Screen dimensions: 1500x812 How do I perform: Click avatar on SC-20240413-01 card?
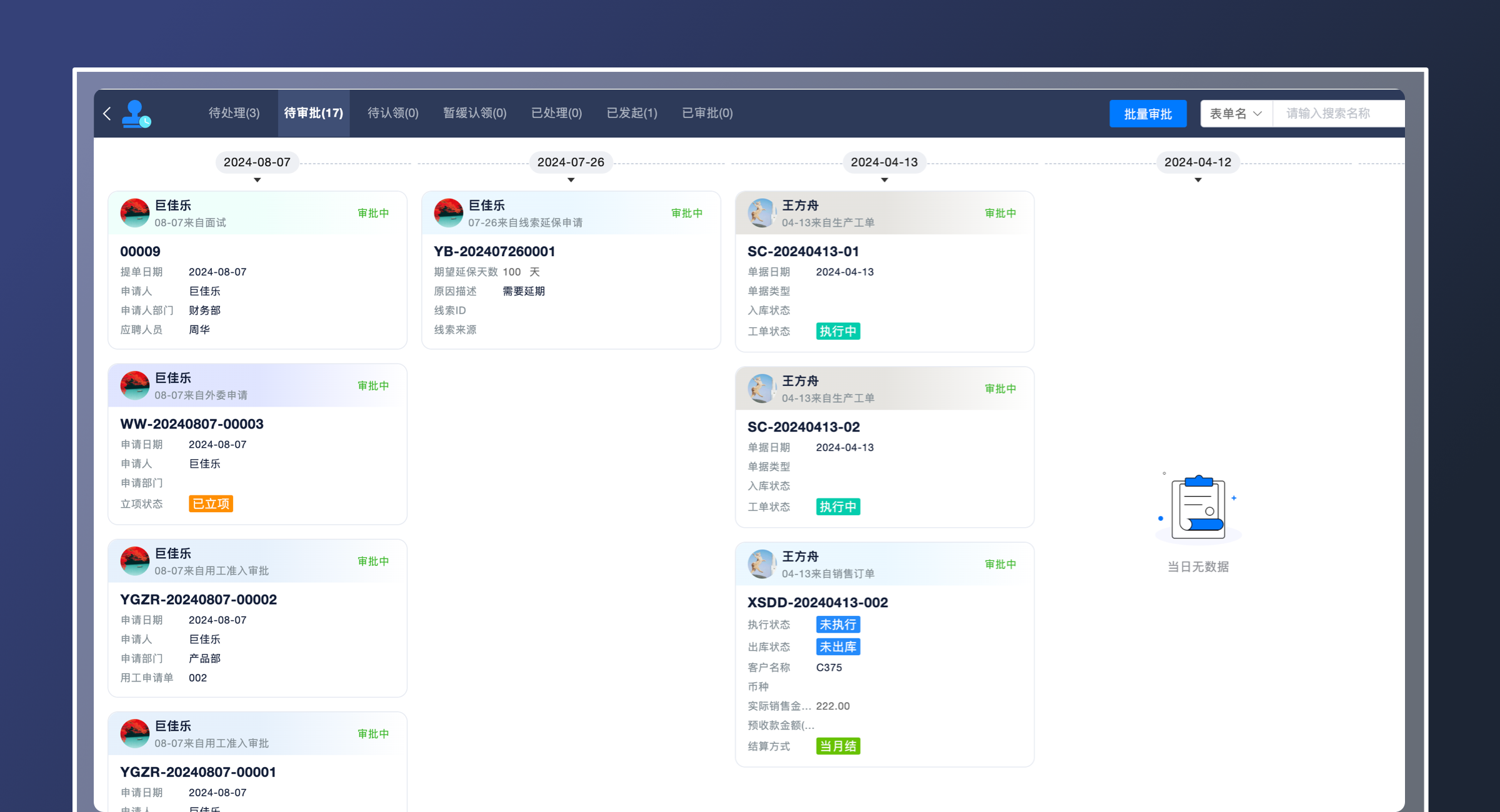pos(762,213)
